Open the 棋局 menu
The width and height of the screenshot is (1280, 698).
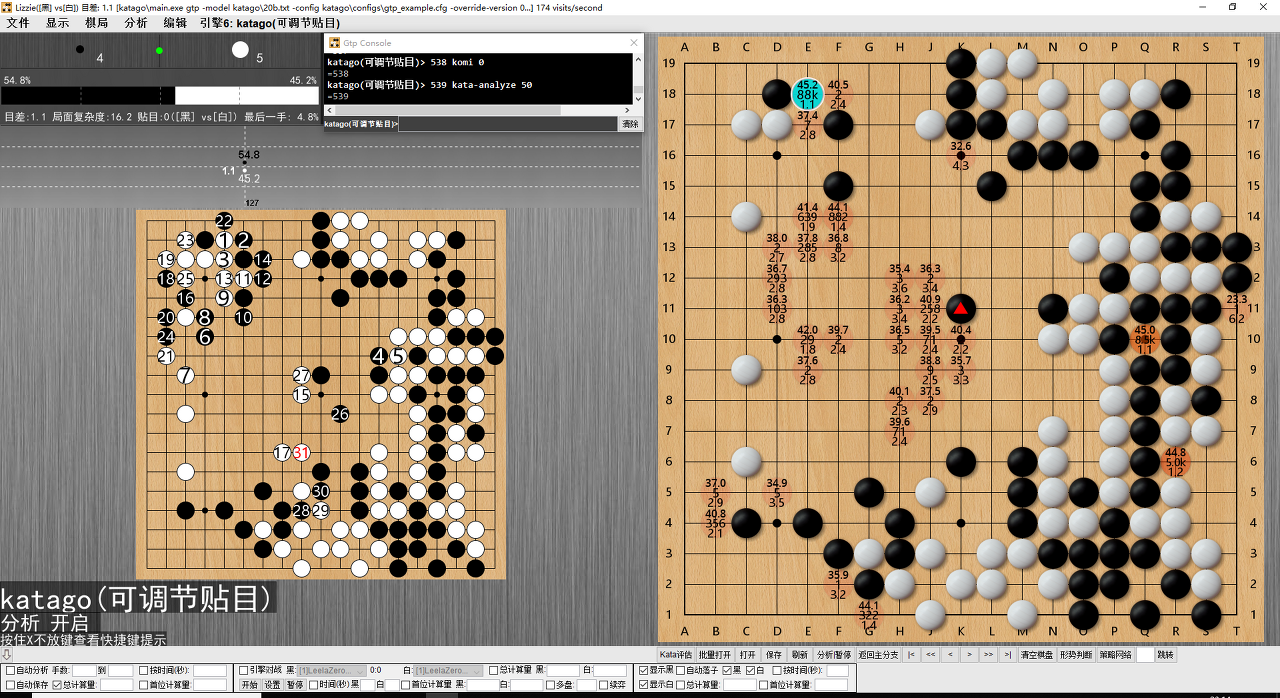click(97, 22)
